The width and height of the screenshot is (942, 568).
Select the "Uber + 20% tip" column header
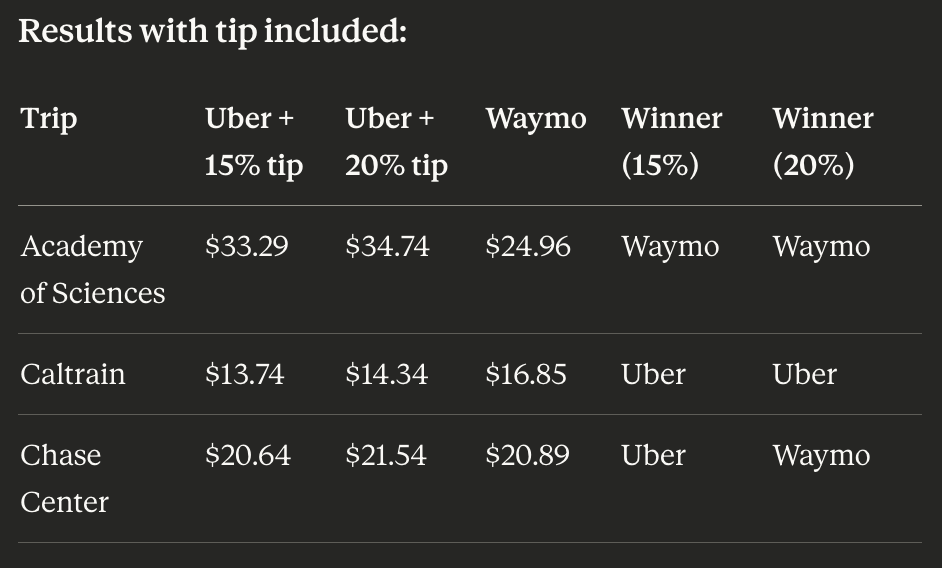tap(396, 141)
